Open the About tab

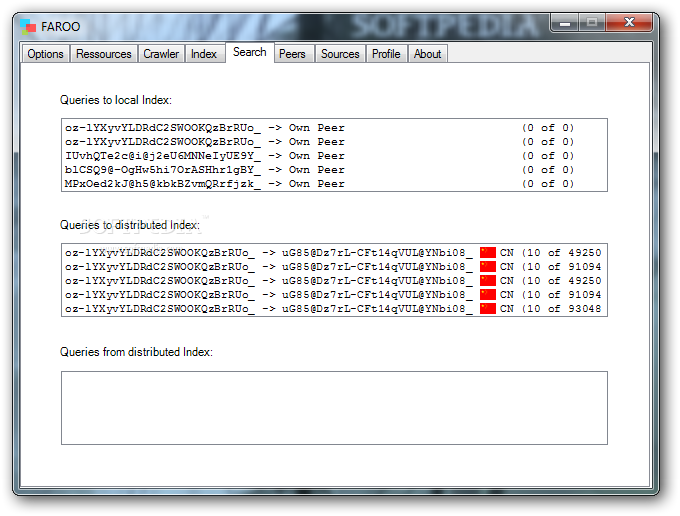pos(427,54)
